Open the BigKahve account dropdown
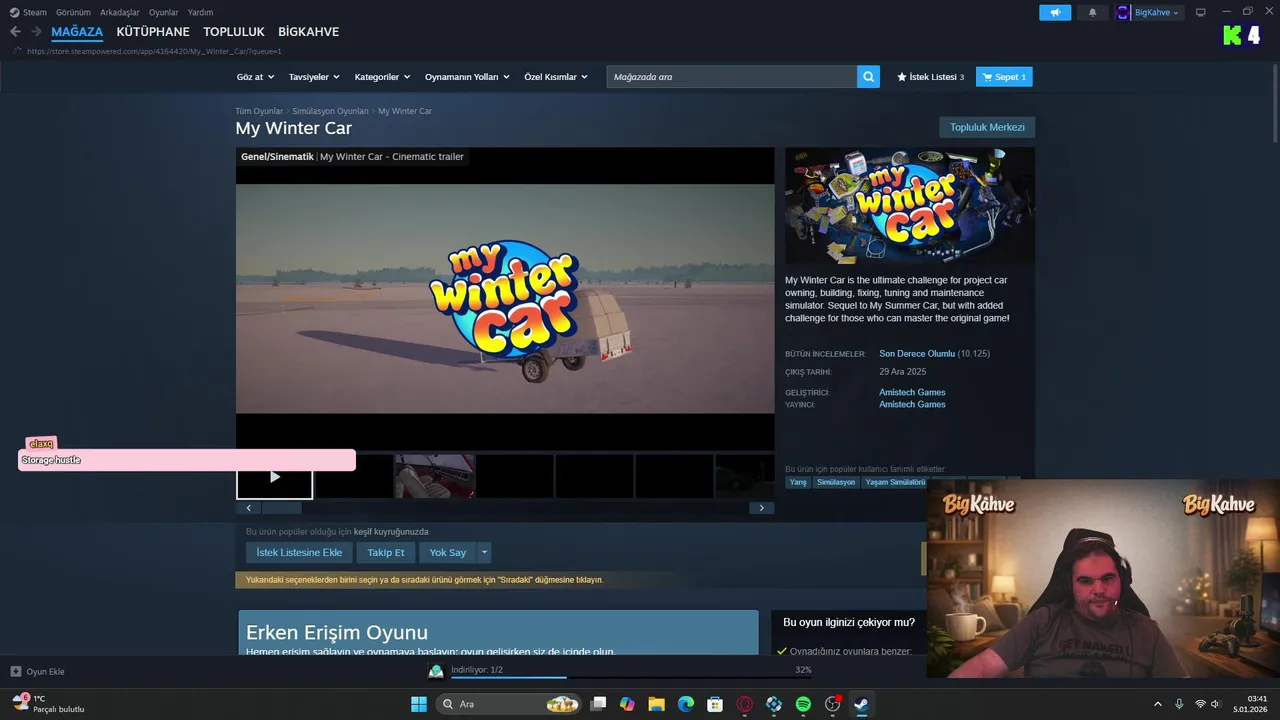Viewport: 1280px width, 720px height. [x=1149, y=13]
